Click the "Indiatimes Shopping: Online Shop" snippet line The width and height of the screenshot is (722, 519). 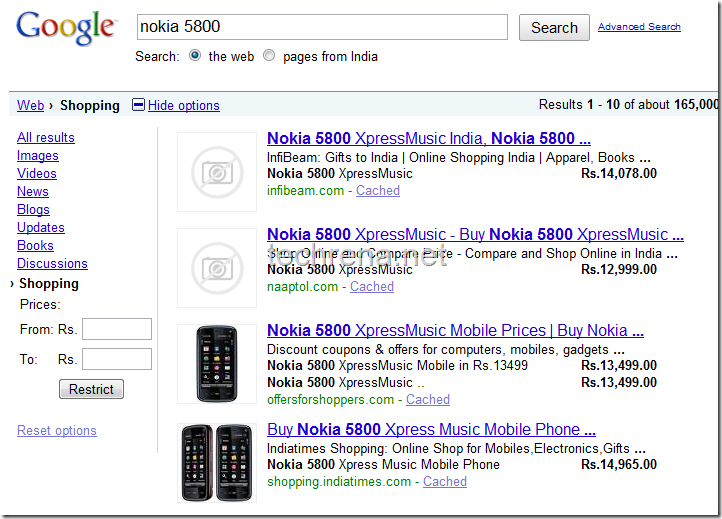click(x=456, y=449)
